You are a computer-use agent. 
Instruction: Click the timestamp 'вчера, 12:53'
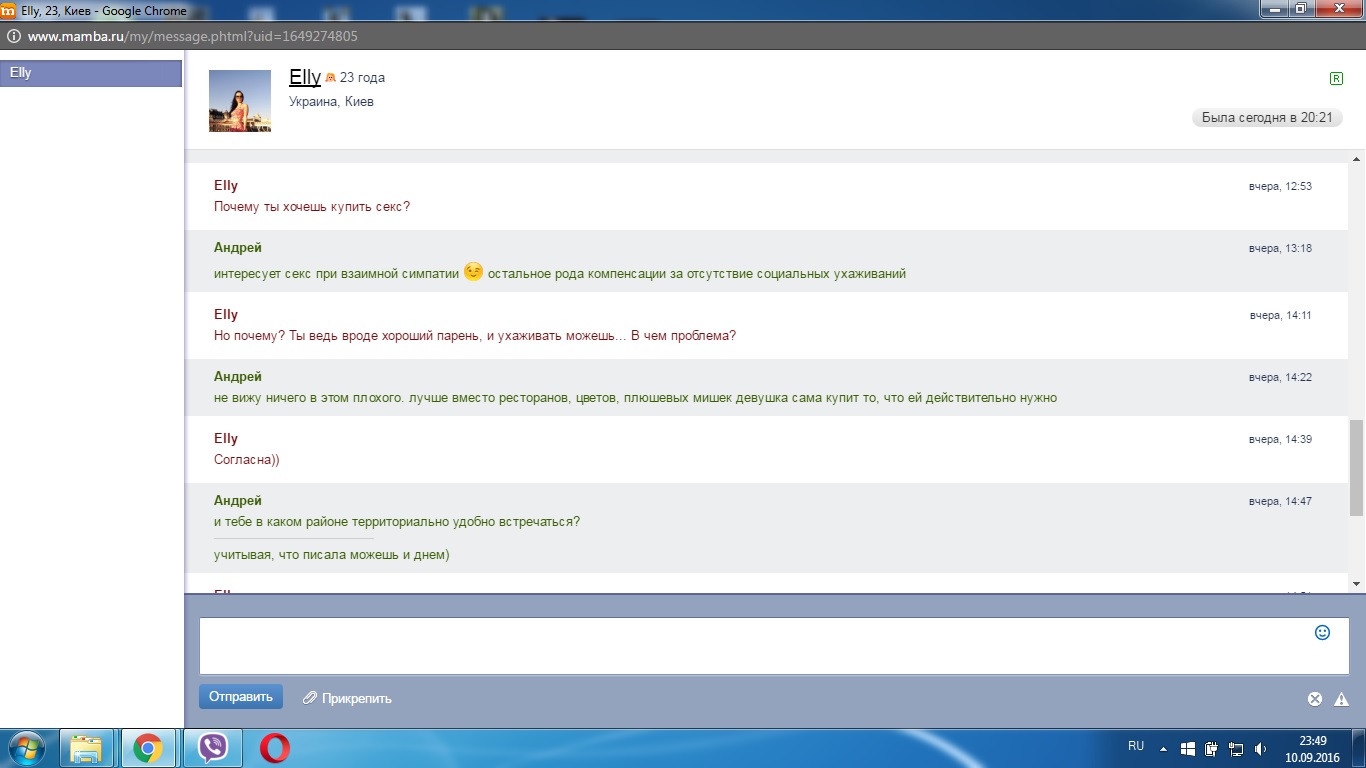(1280, 187)
